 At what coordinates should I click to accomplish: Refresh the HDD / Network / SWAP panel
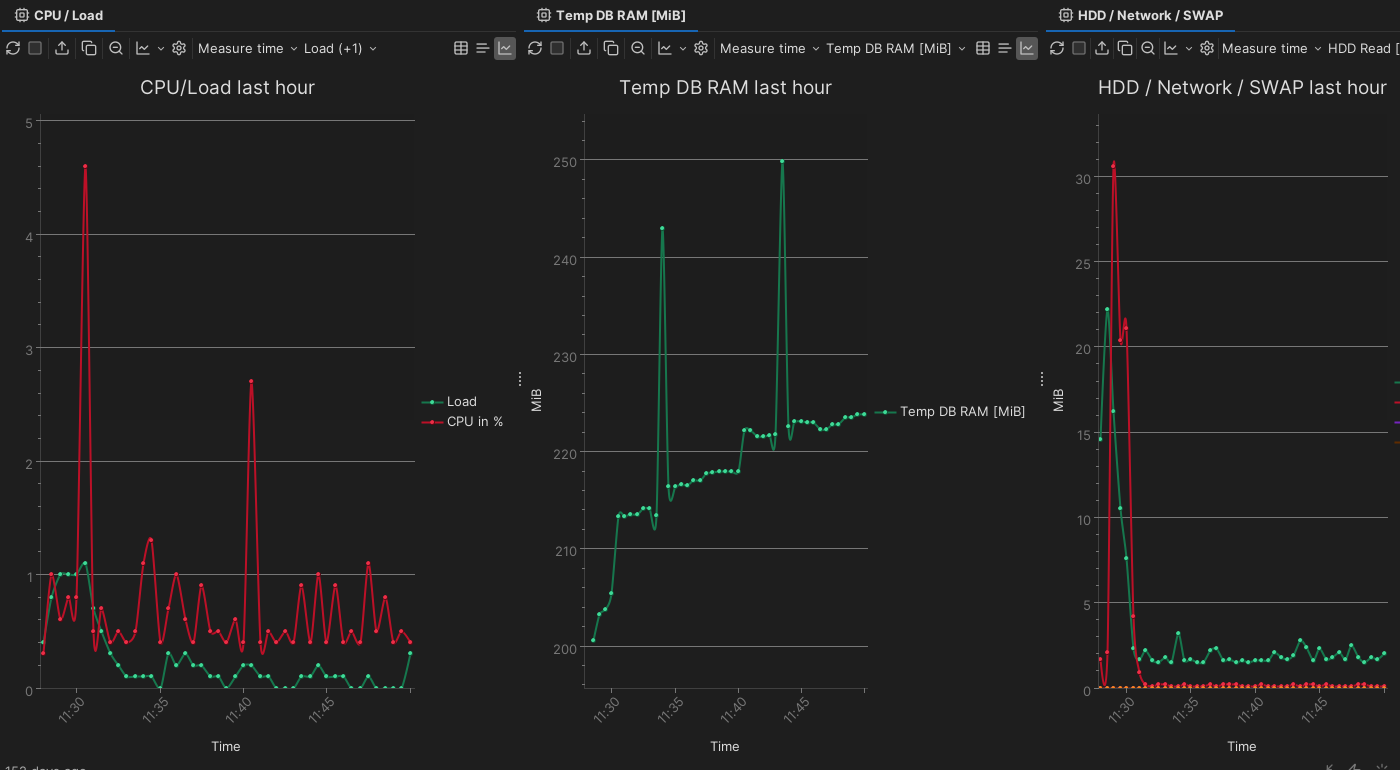tap(1057, 48)
